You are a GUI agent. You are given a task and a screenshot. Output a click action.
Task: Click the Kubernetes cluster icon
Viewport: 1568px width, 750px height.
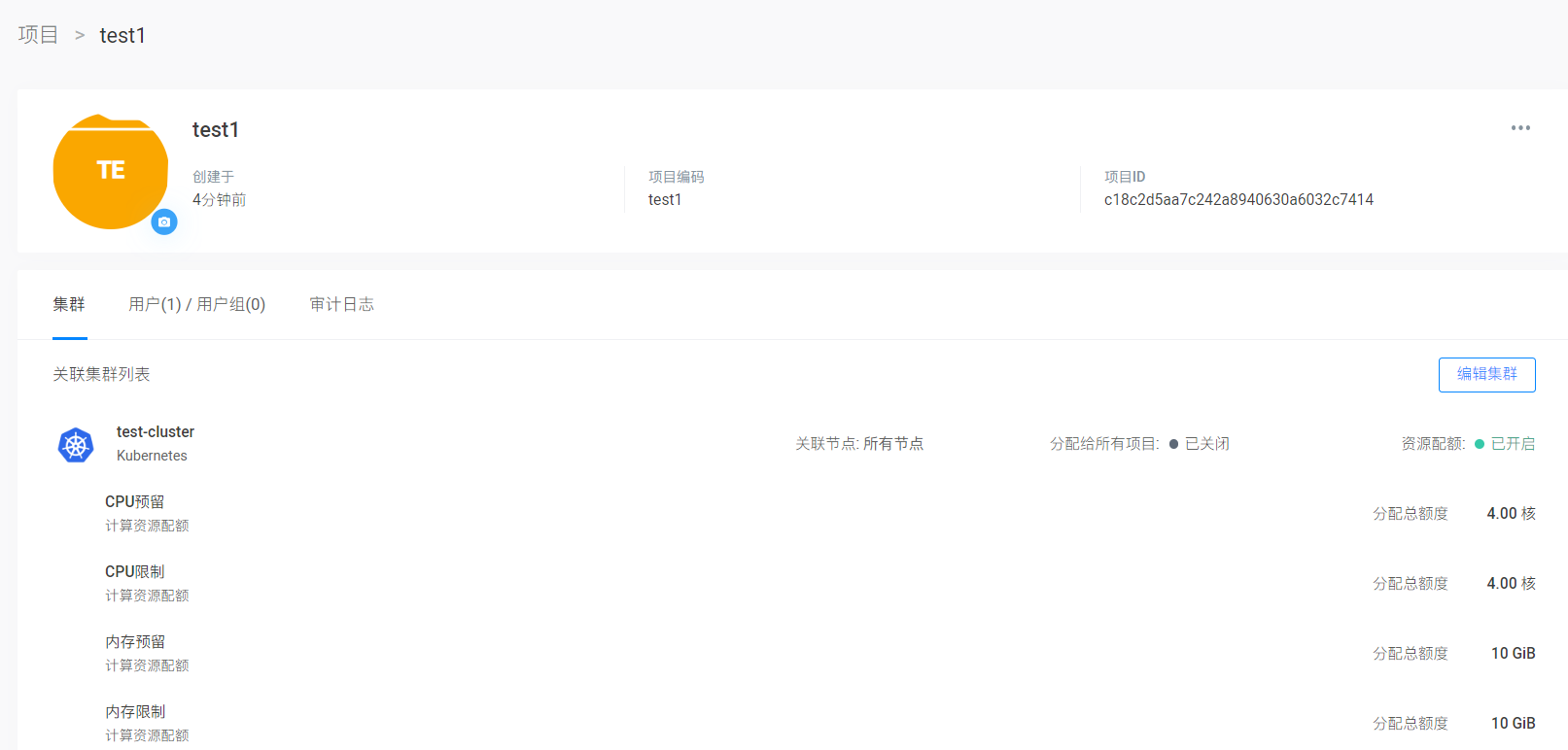tap(76, 445)
